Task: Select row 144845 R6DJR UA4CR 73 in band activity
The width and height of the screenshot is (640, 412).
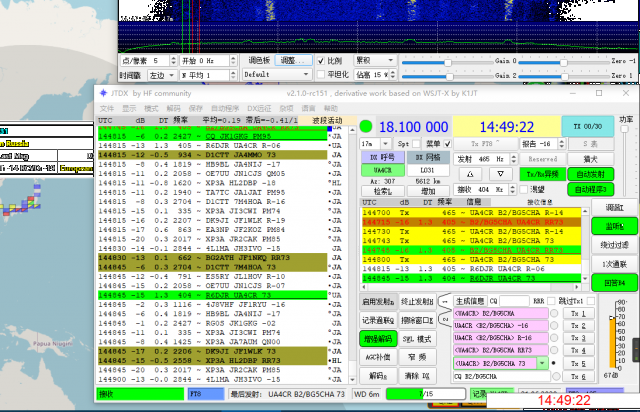Action: click(213, 295)
